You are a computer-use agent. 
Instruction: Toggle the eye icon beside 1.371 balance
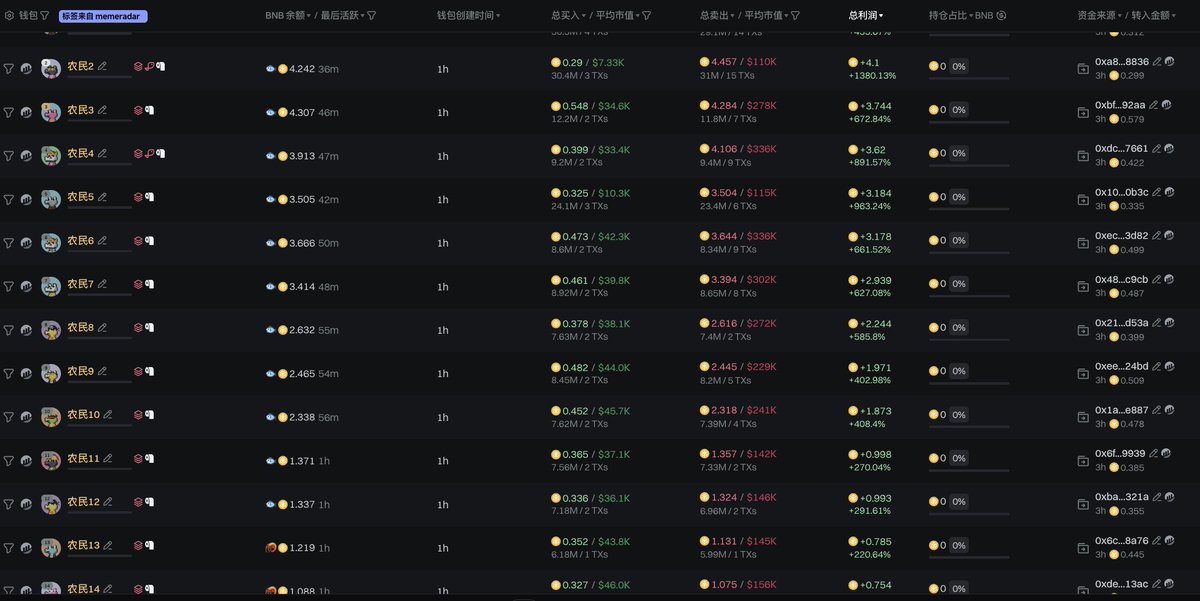[270, 461]
